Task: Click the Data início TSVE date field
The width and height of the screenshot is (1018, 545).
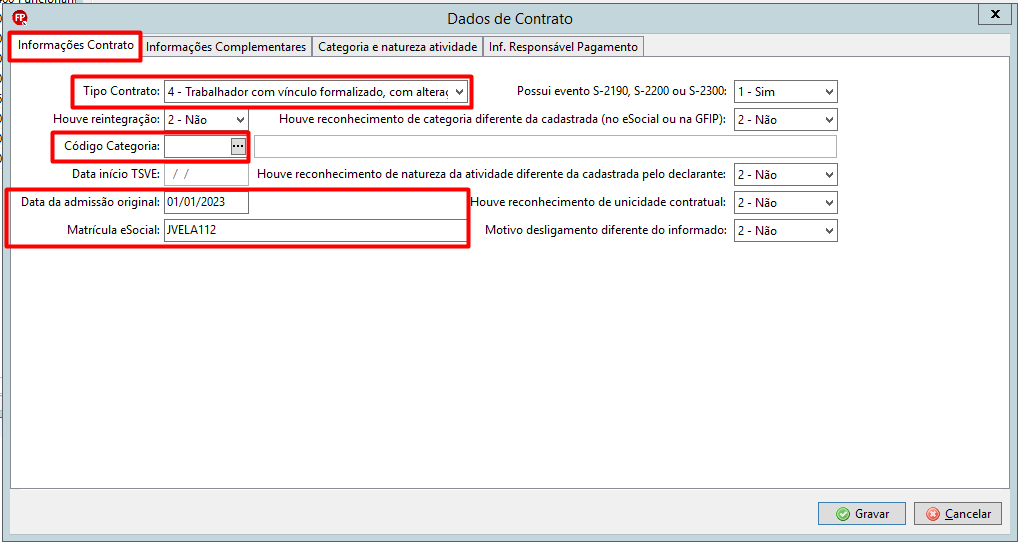Action: pyautogui.click(x=206, y=175)
